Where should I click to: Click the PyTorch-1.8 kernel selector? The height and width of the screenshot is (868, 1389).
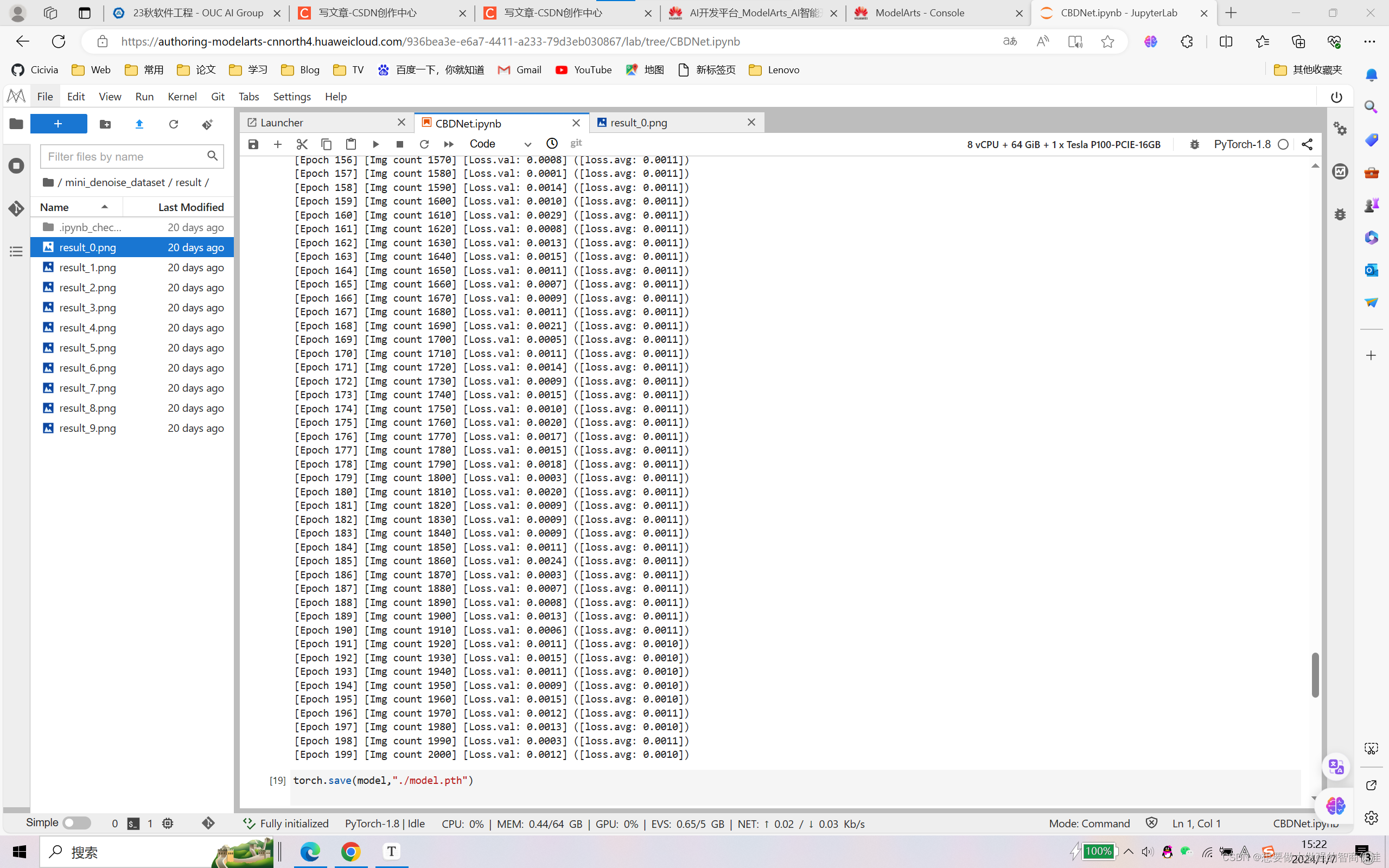(1242, 144)
